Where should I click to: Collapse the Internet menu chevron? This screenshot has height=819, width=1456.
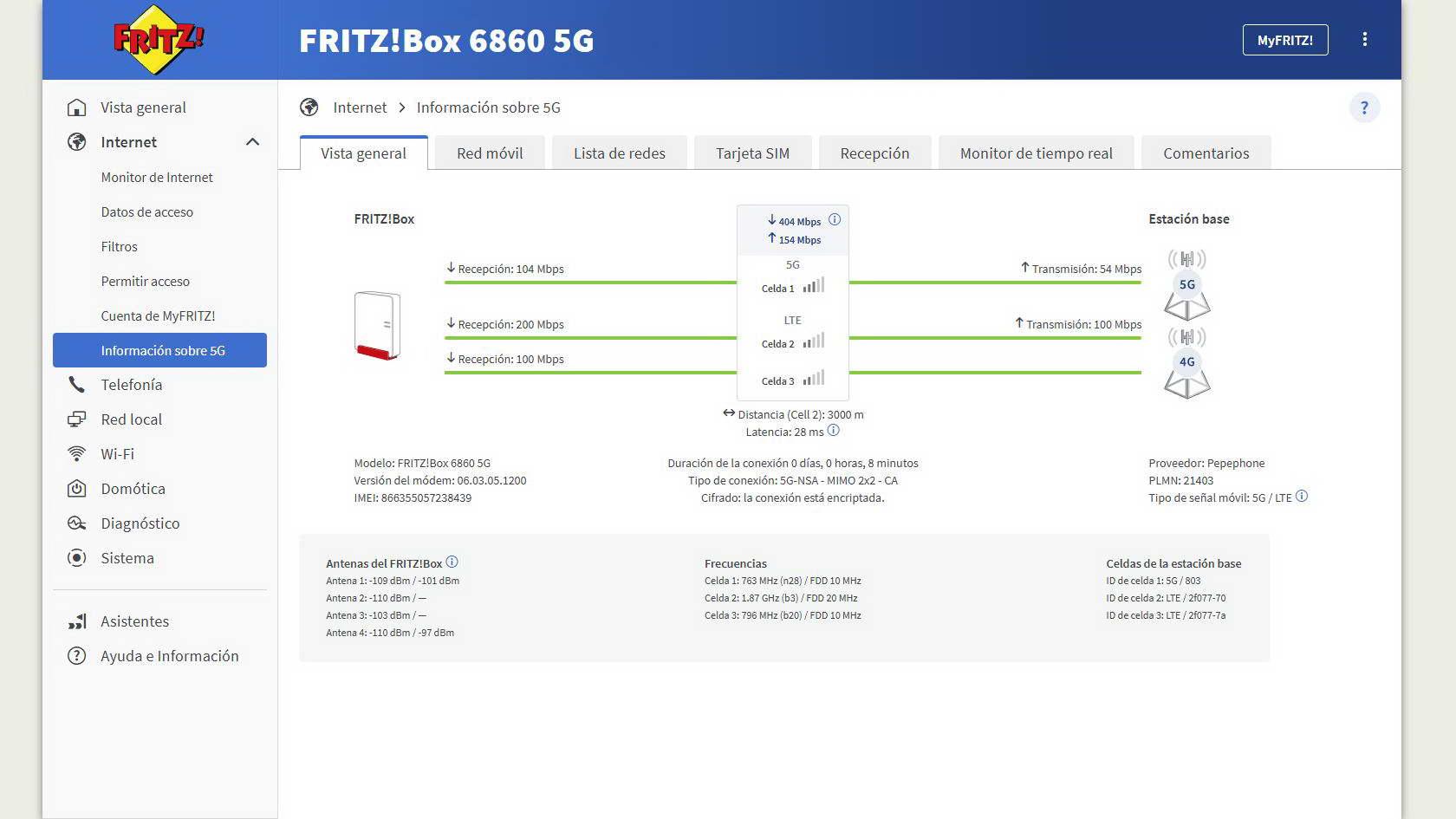252,142
